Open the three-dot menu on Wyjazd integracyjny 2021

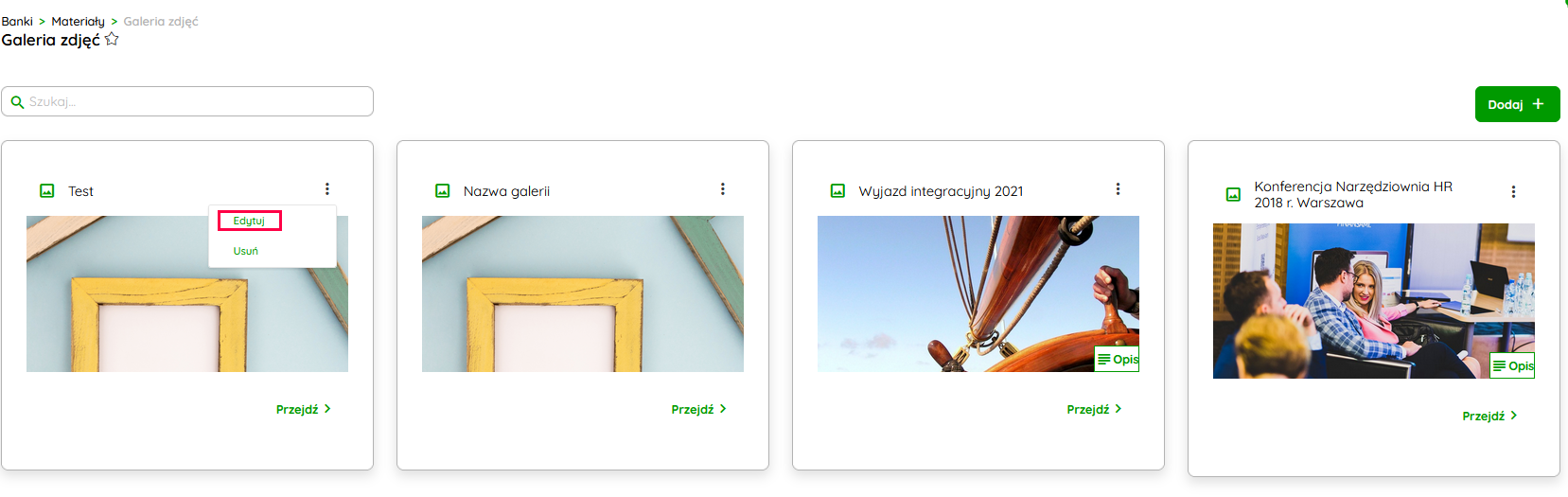(x=1119, y=189)
